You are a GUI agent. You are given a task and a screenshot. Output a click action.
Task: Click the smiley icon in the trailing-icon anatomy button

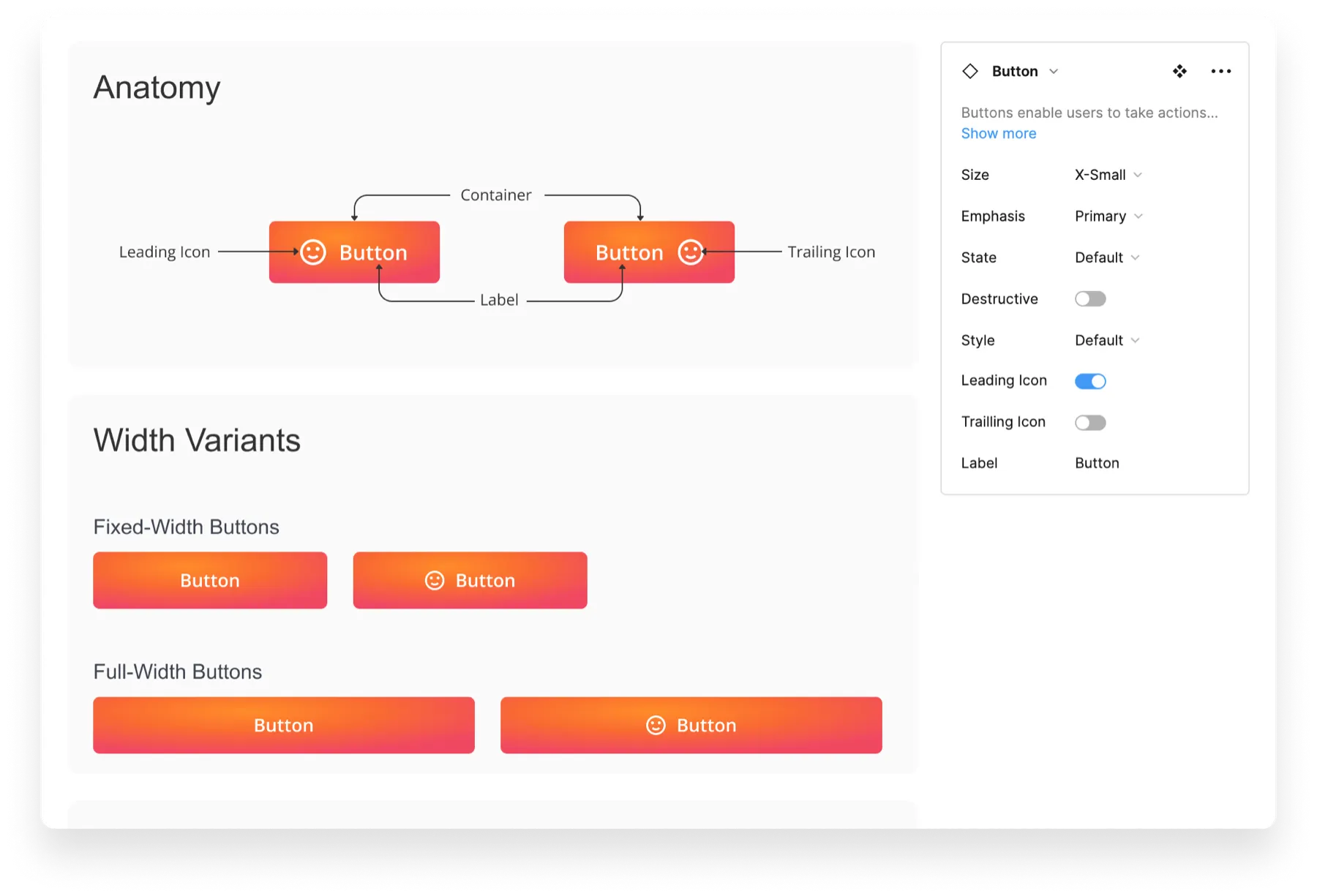(691, 252)
